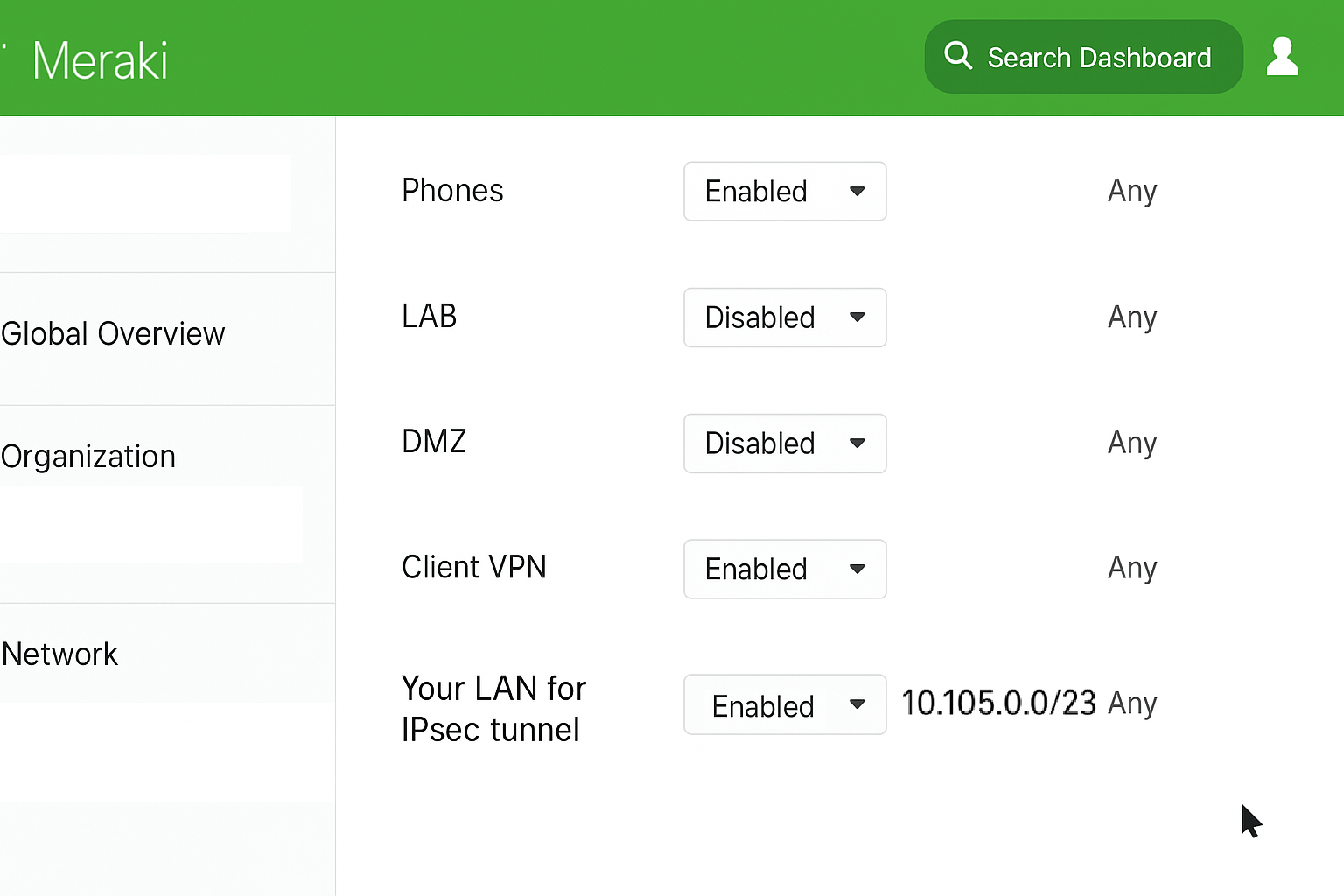Click the caret arrow in LAB dropdown
This screenshot has height=896, width=1344.
point(857,317)
